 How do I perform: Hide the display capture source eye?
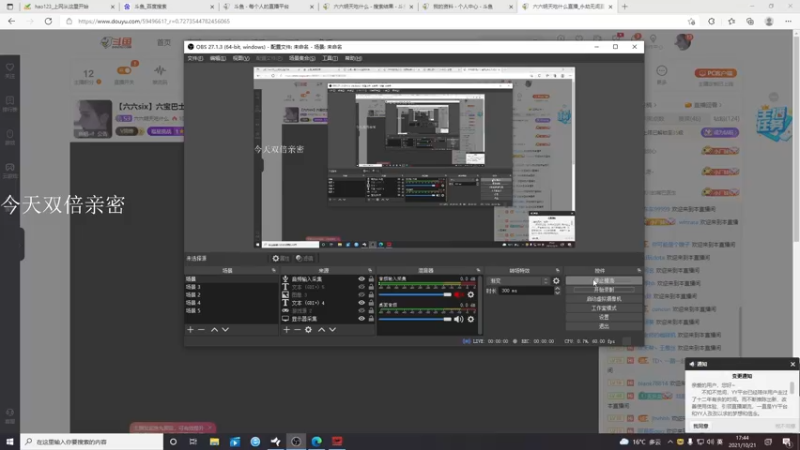point(361,318)
